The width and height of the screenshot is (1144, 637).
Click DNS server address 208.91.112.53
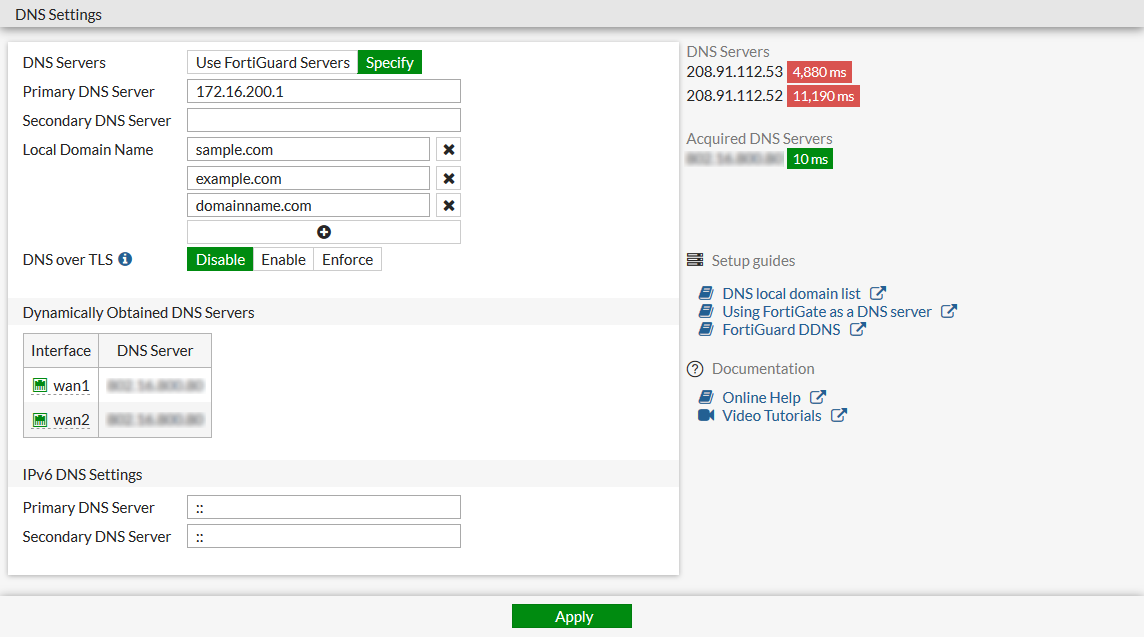[x=734, y=72]
